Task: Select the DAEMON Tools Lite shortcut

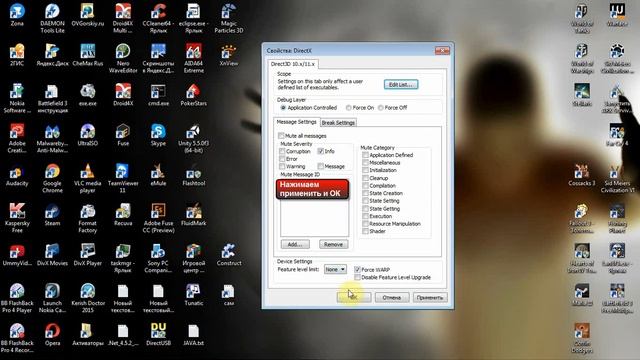Action: (52, 18)
